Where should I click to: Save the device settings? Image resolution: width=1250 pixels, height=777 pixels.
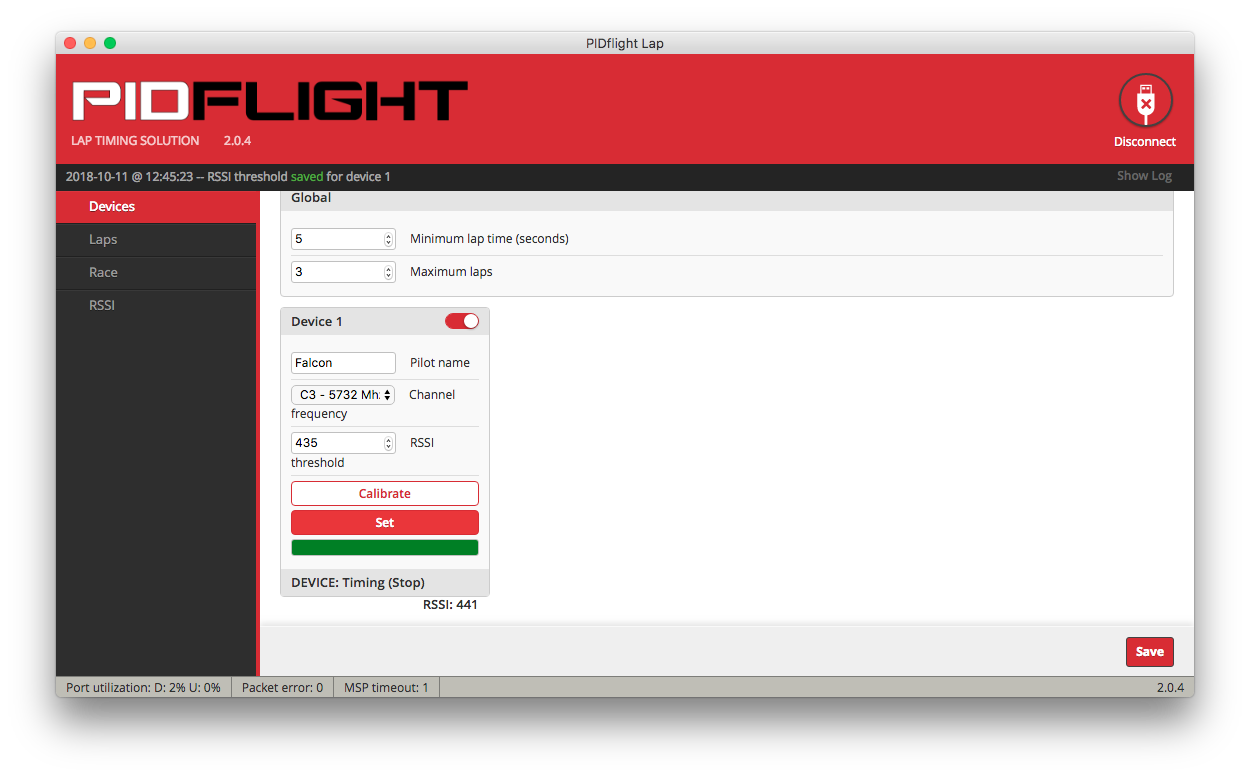click(1149, 652)
